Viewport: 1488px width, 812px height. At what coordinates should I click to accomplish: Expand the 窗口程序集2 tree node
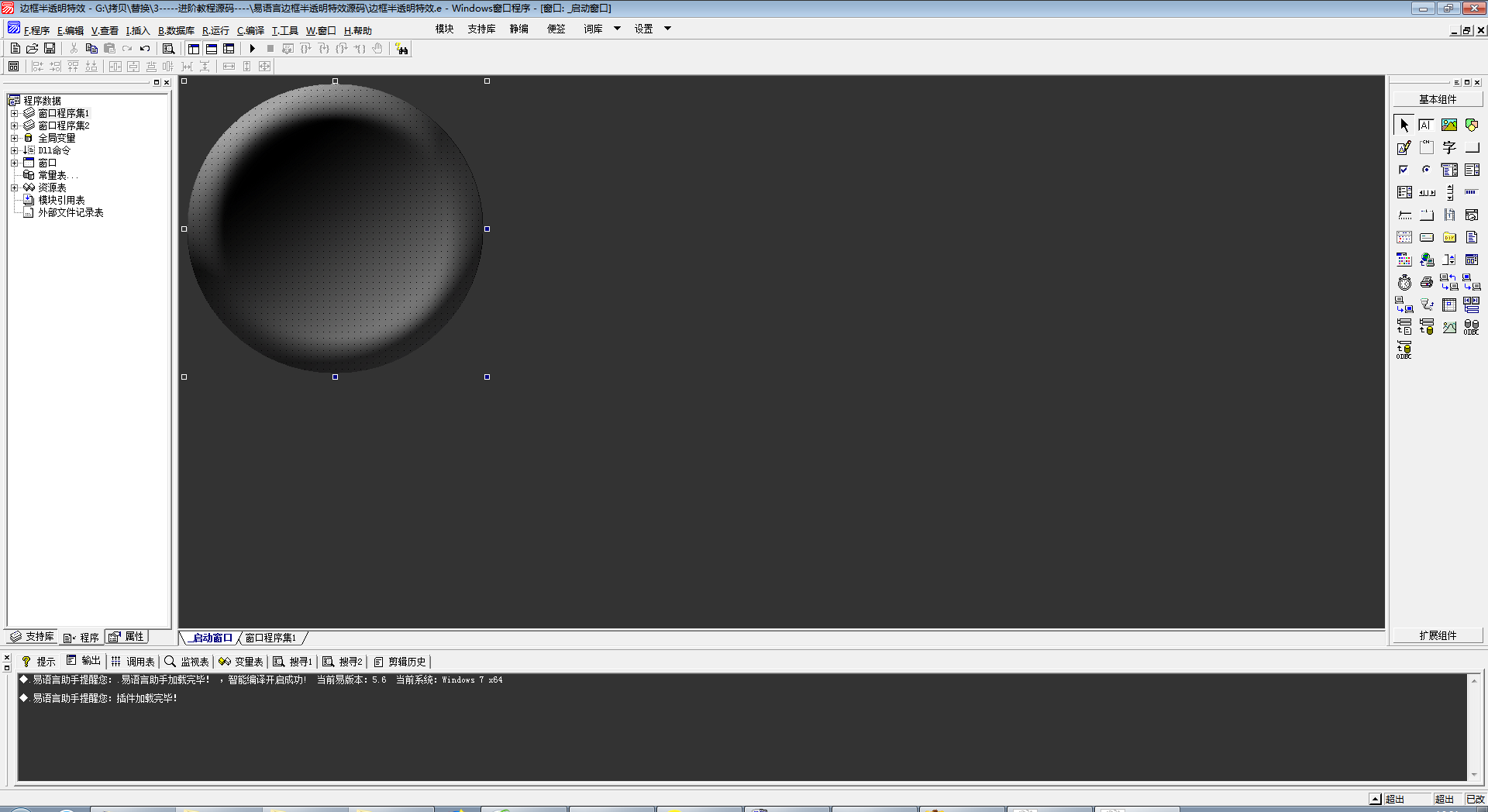tap(14, 126)
